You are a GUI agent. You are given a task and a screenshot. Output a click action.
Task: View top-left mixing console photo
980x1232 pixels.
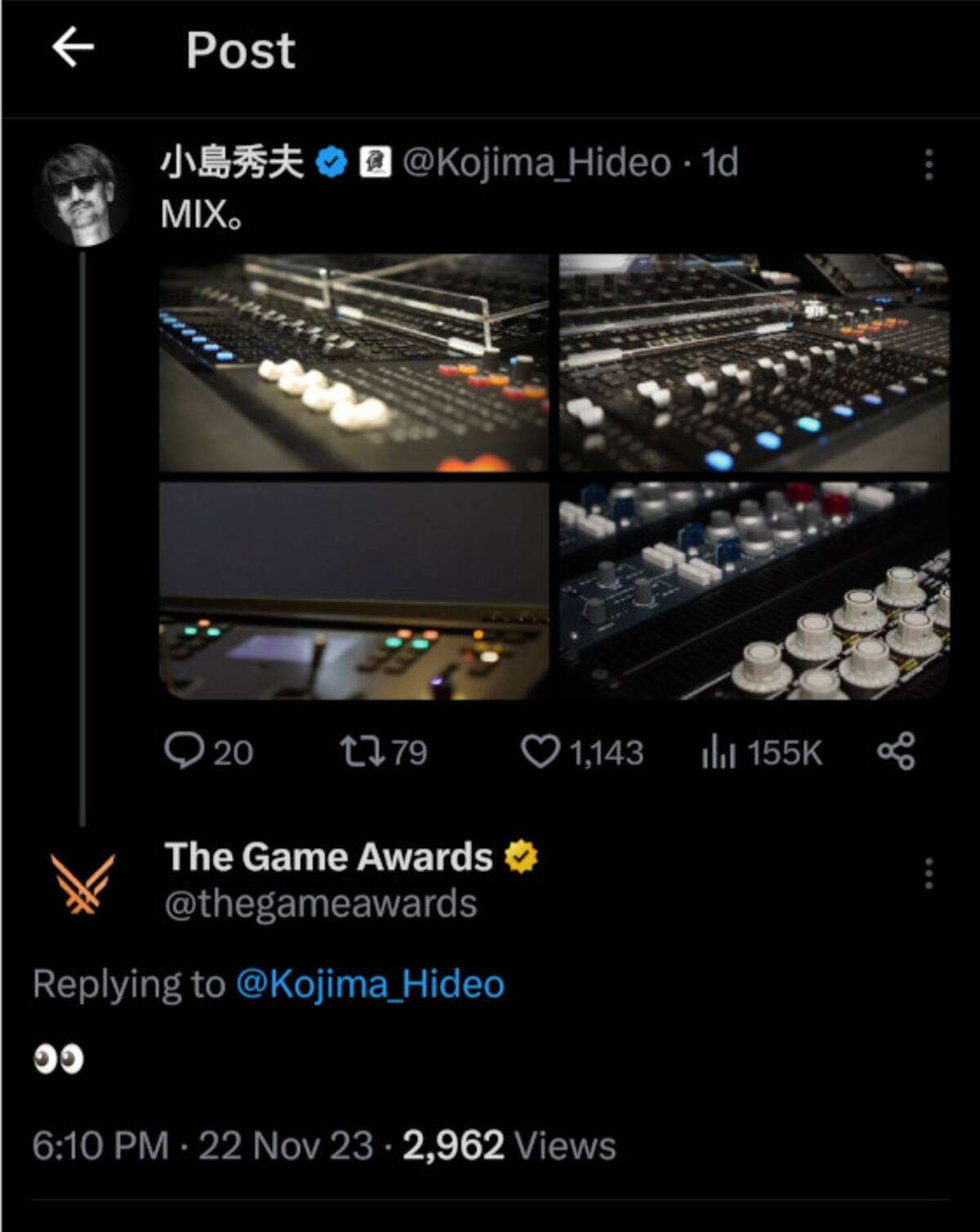[354, 362]
